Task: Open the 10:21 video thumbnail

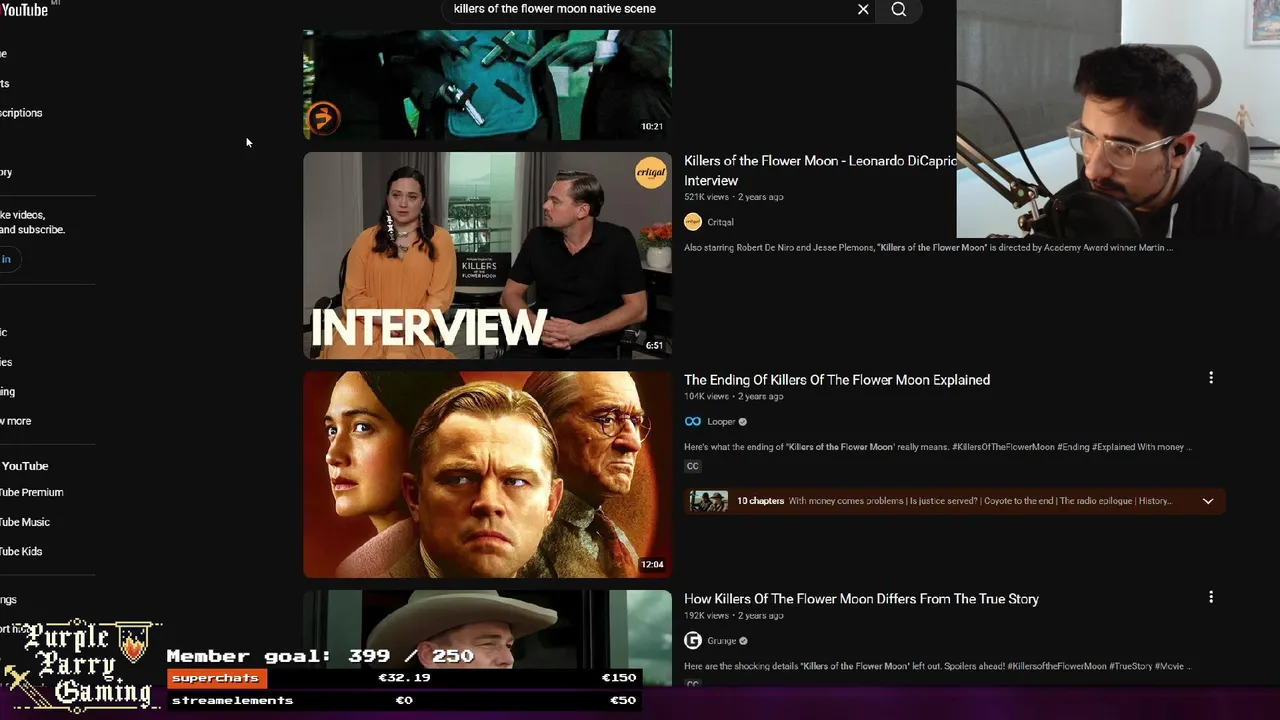Action: [x=487, y=84]
